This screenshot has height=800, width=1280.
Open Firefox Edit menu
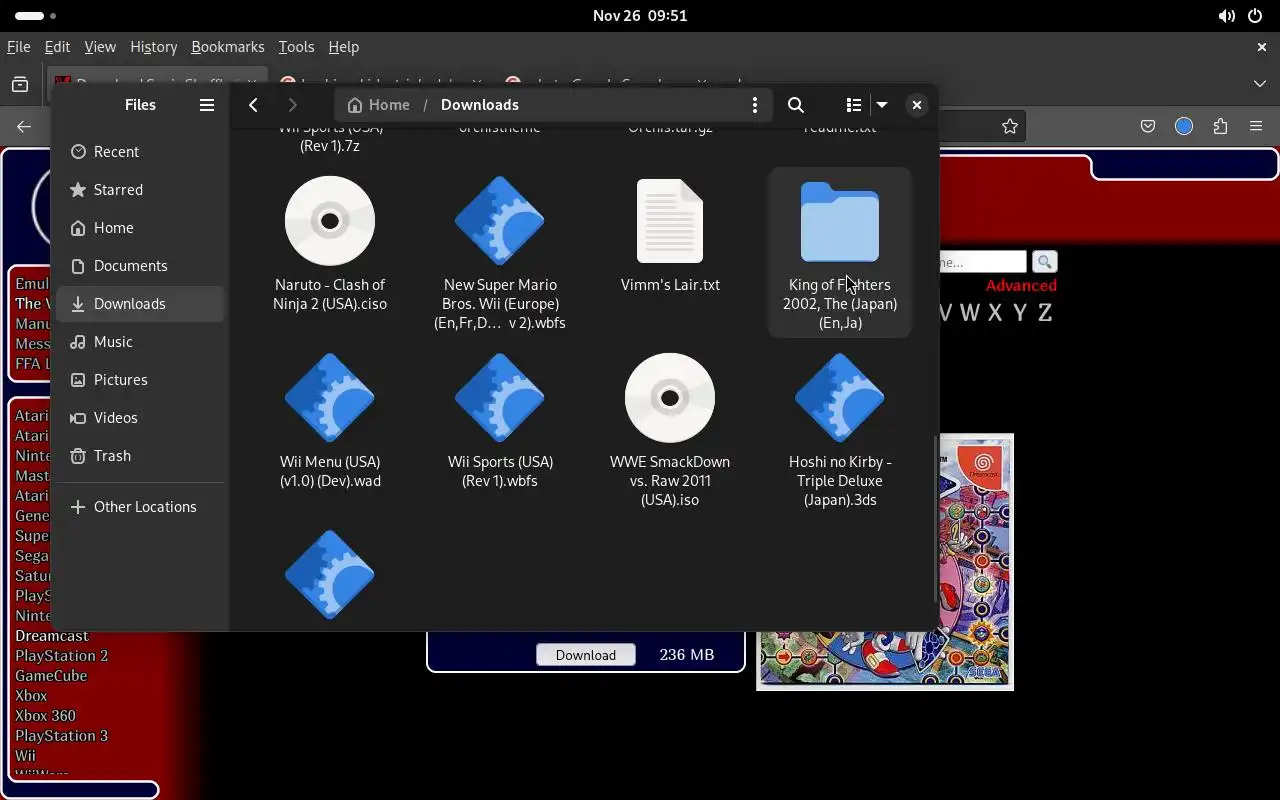pos(57,47)
